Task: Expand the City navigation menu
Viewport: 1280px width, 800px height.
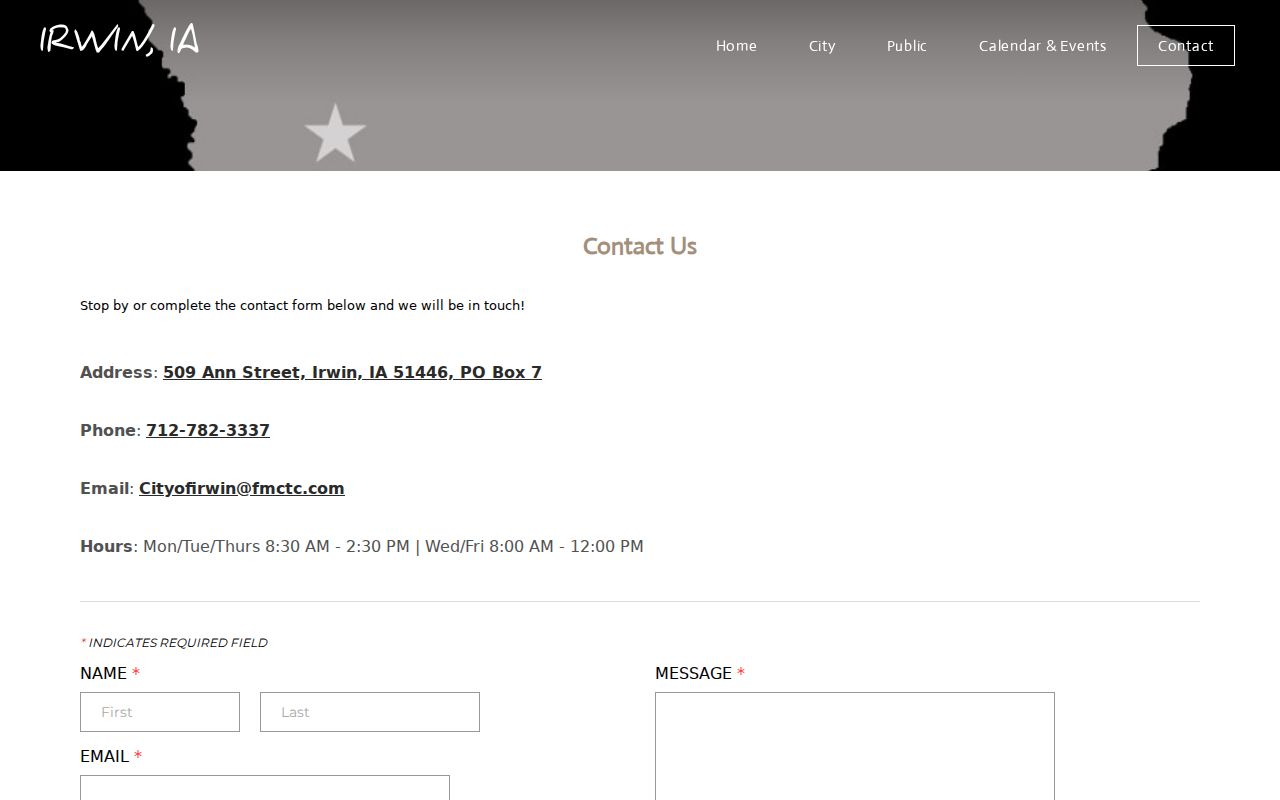Action: pyautogui.click(x=822, y=46)
